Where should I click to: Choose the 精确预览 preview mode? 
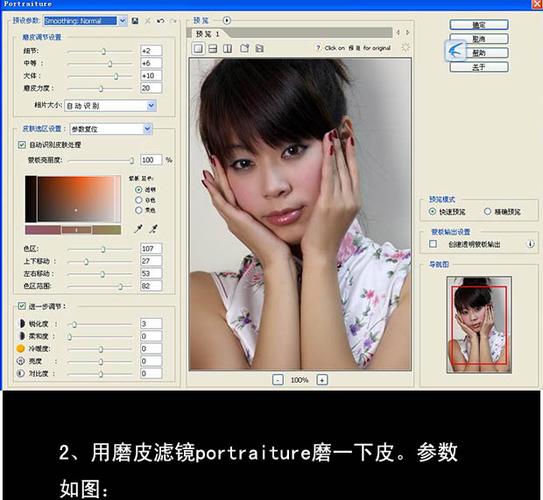pyautogui.click(x=487, y=211)
